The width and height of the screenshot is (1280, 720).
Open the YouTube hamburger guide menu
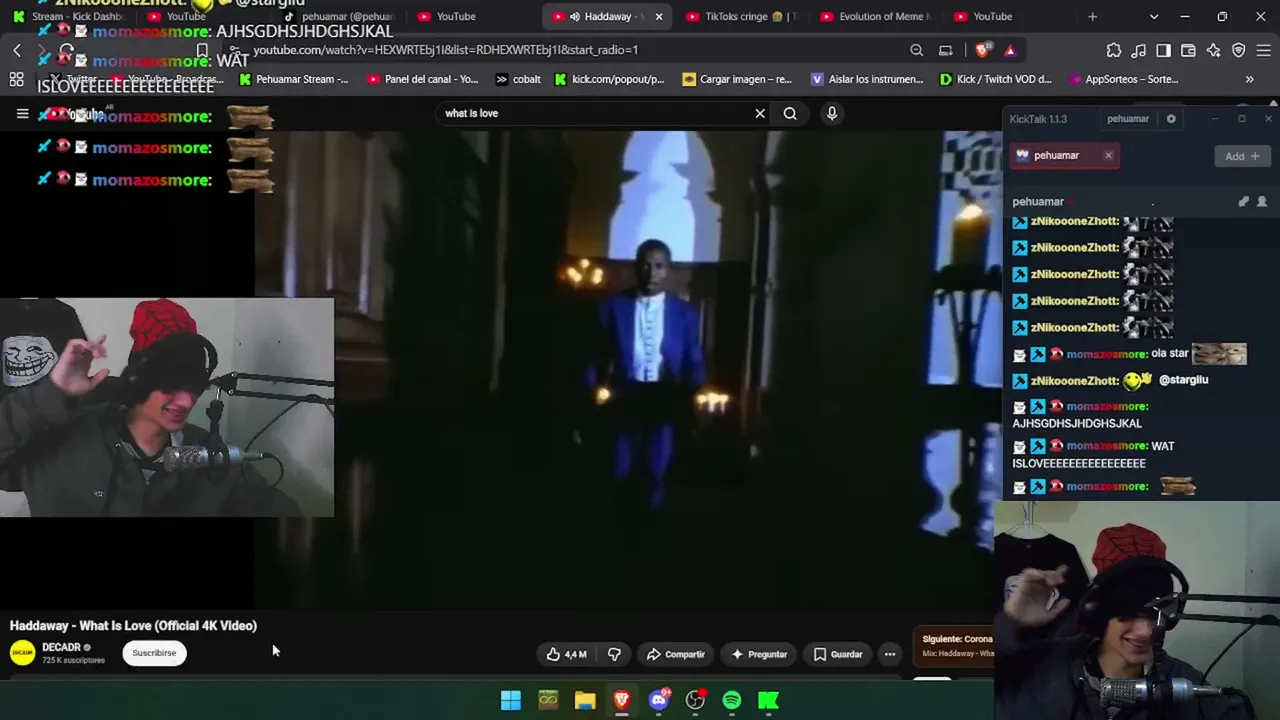22,114
